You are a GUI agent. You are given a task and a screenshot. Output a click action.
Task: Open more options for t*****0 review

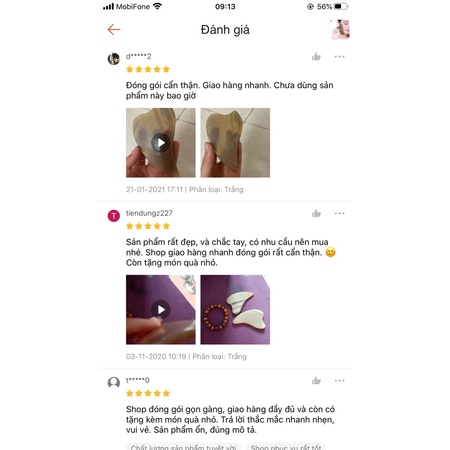339,381
